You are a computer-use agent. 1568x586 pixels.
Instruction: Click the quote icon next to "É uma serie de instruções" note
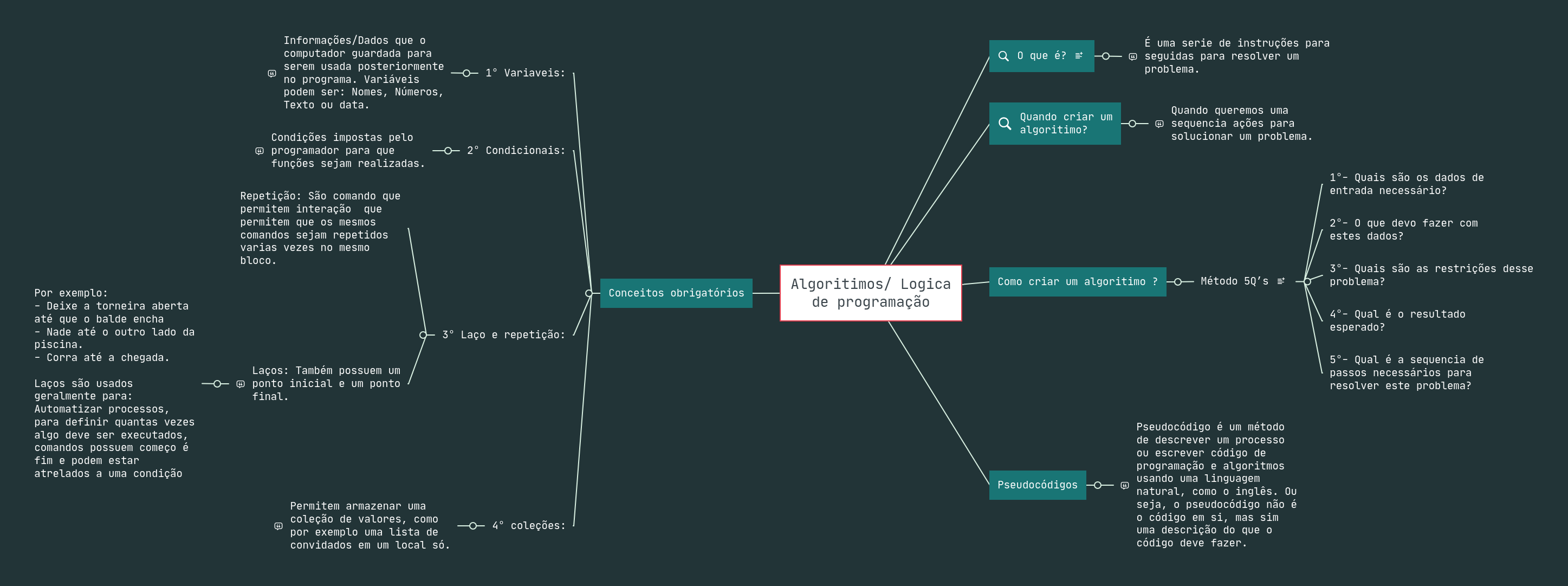click(1133, 57)
